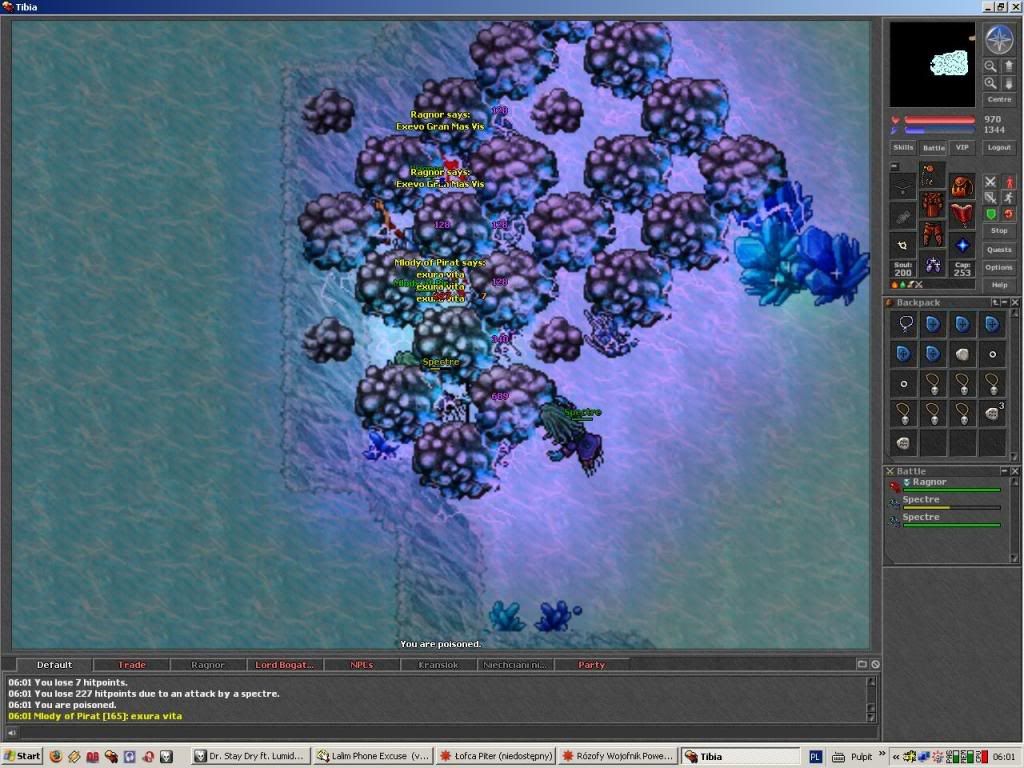Toggle the Battle window button
This screenshot has width=1024, height=768.
tap(933, 148)
